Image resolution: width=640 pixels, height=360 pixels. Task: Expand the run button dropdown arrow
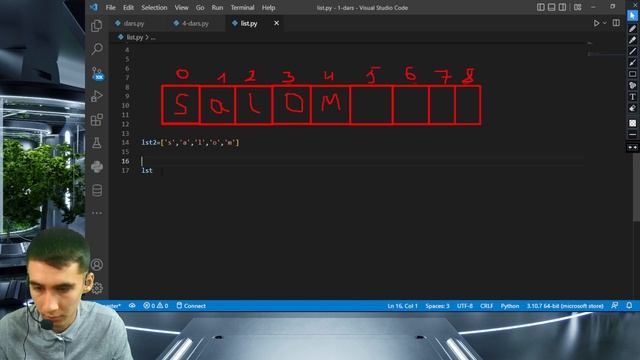(604, 23)
